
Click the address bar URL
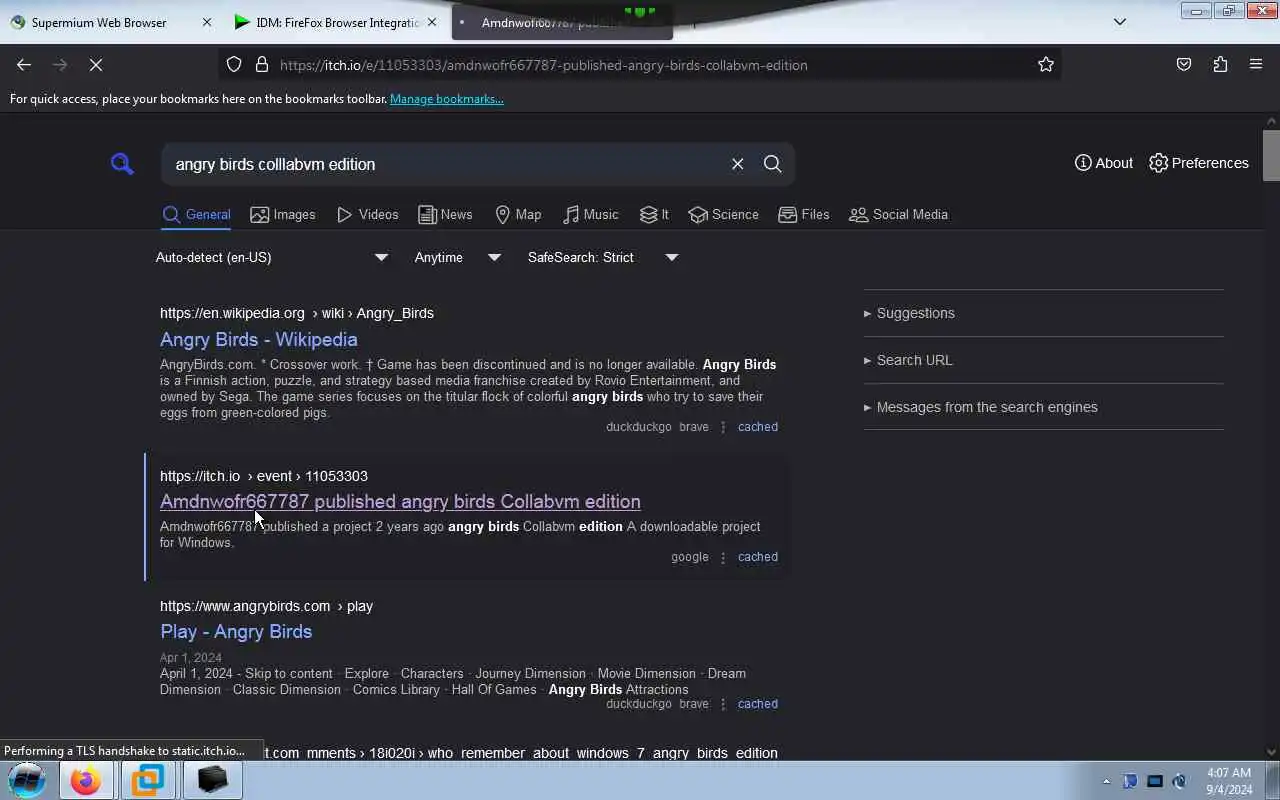click(x=544, y=65)
